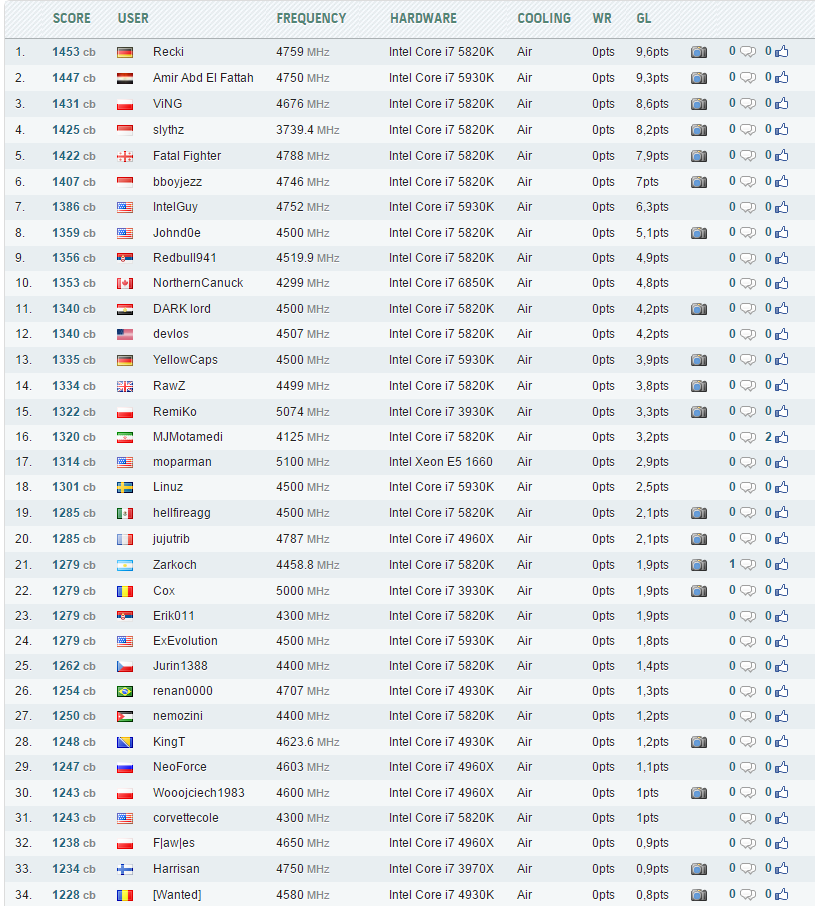Click the Intel Core i7 6850K hardware link
Image resolution: width=815 pixels, height=906 pixels.
point(441,283)
